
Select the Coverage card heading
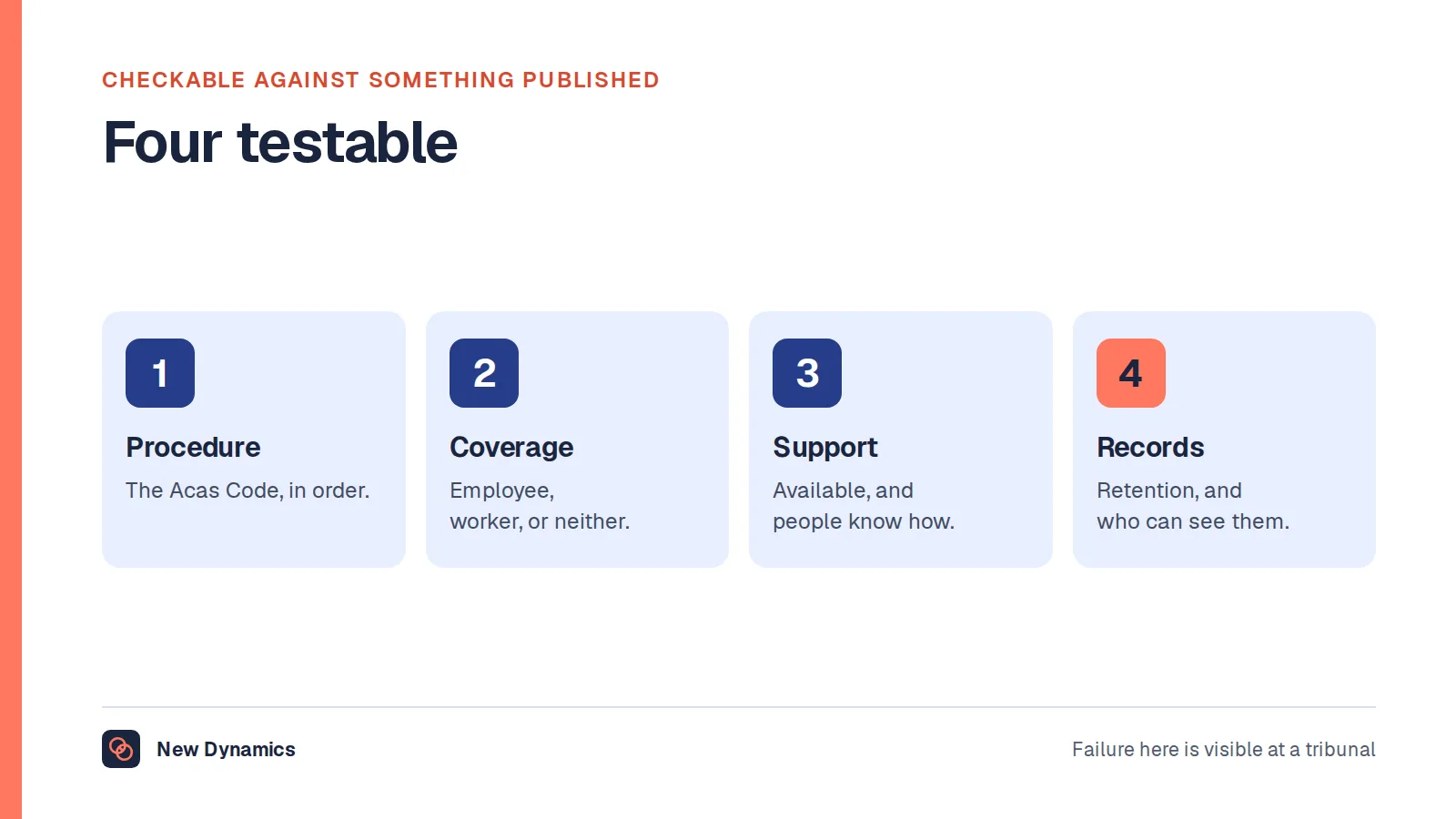coord(511,448)
